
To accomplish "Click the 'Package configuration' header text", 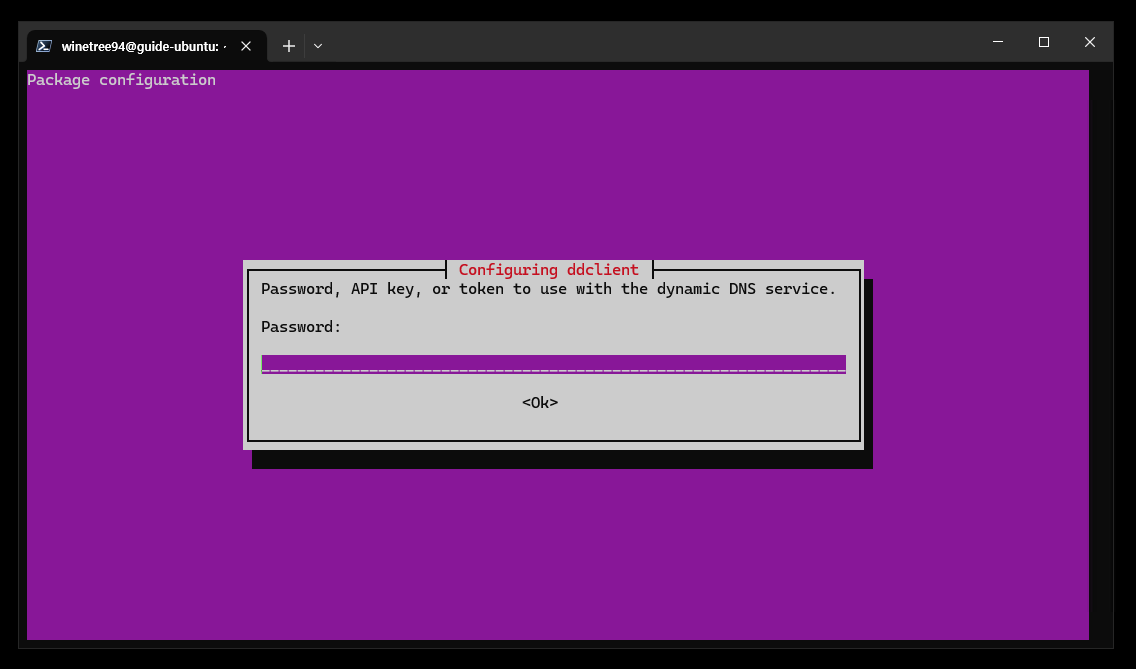I will tap(122, 80).
